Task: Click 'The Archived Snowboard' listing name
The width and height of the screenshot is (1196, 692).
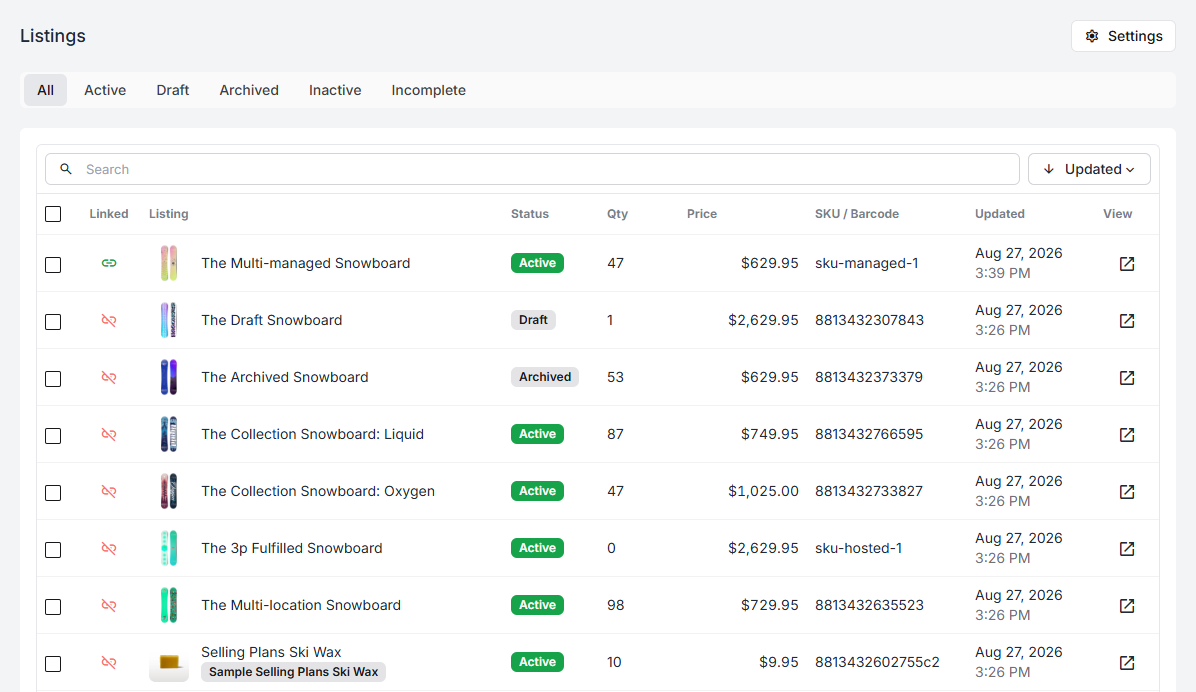Action: tap(285, 377)
